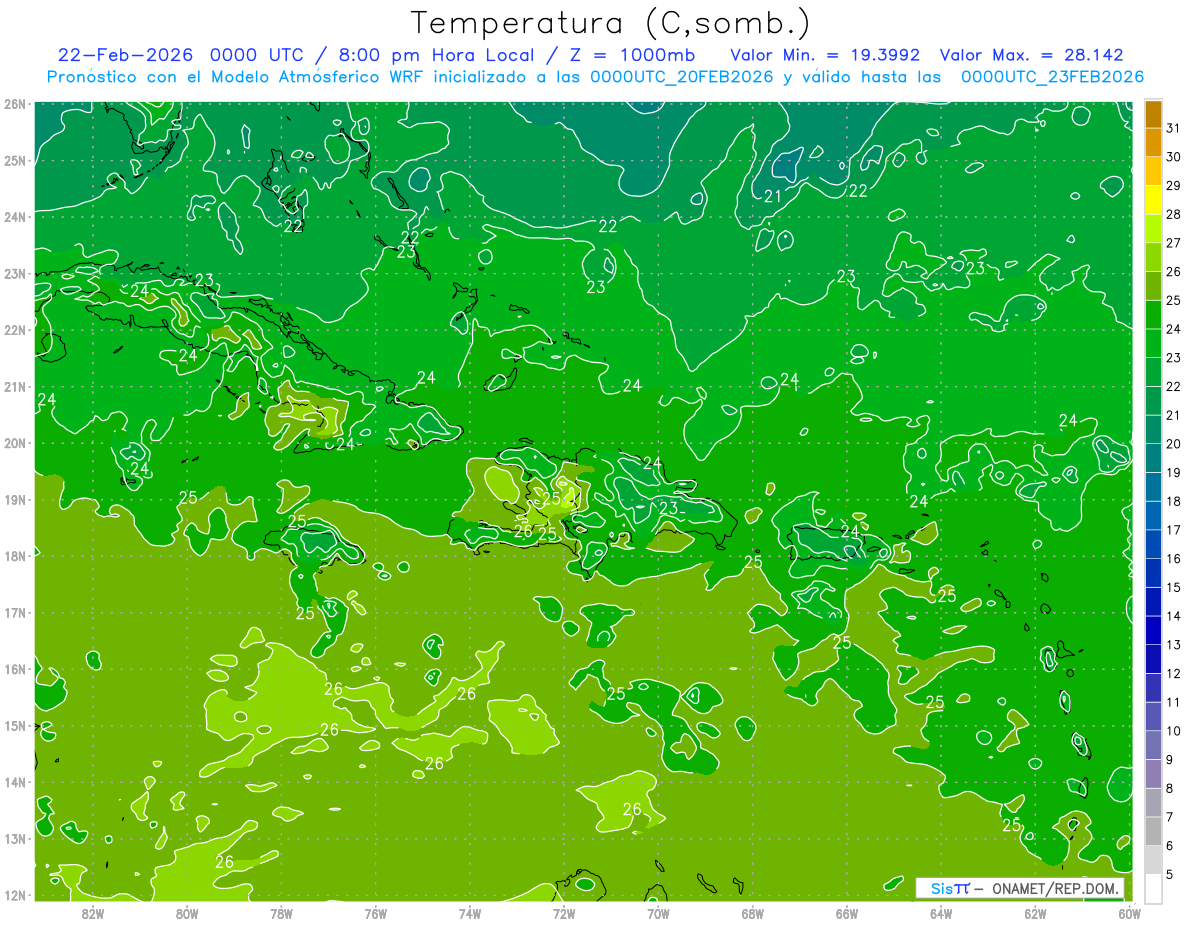Image resolution: width=1200 pixels, height=927 pixels.
Task: Click the '21' contour label on the map
Action: tap(772, 196)
